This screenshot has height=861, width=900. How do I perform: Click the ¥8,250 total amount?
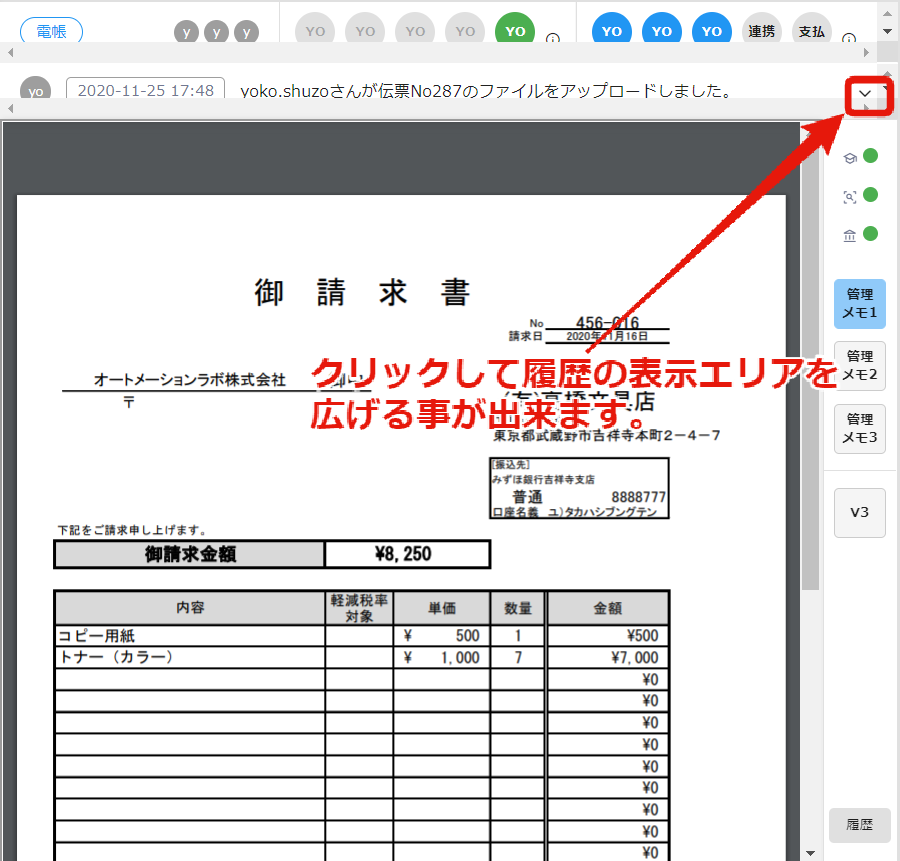(x=408, y=554)
